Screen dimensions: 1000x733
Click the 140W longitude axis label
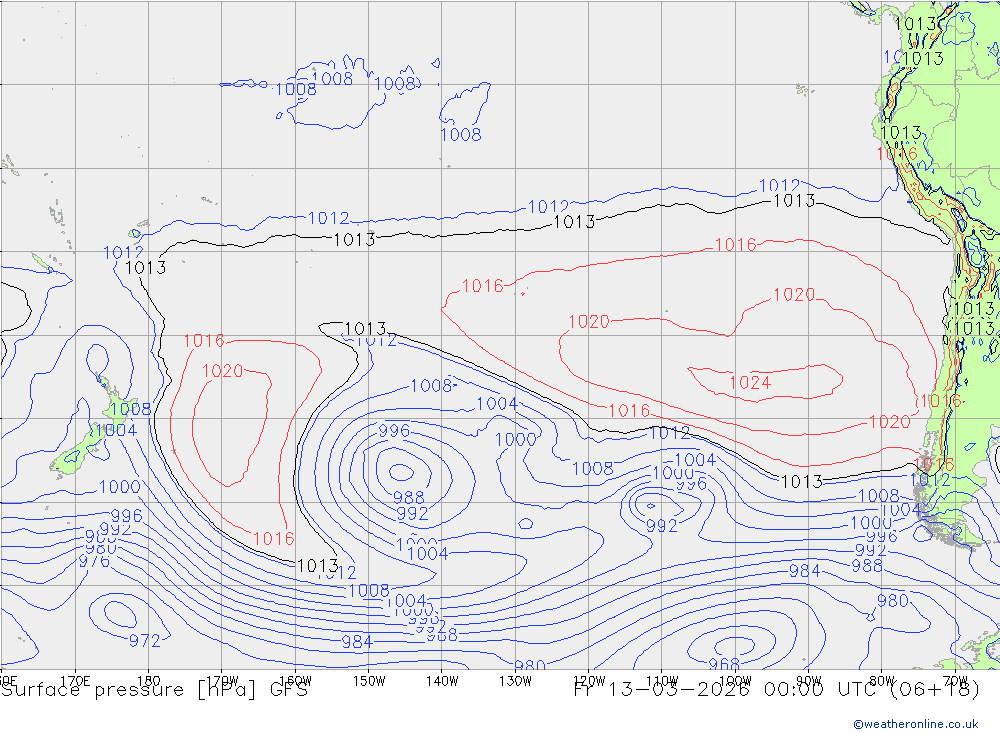[442, 681]
